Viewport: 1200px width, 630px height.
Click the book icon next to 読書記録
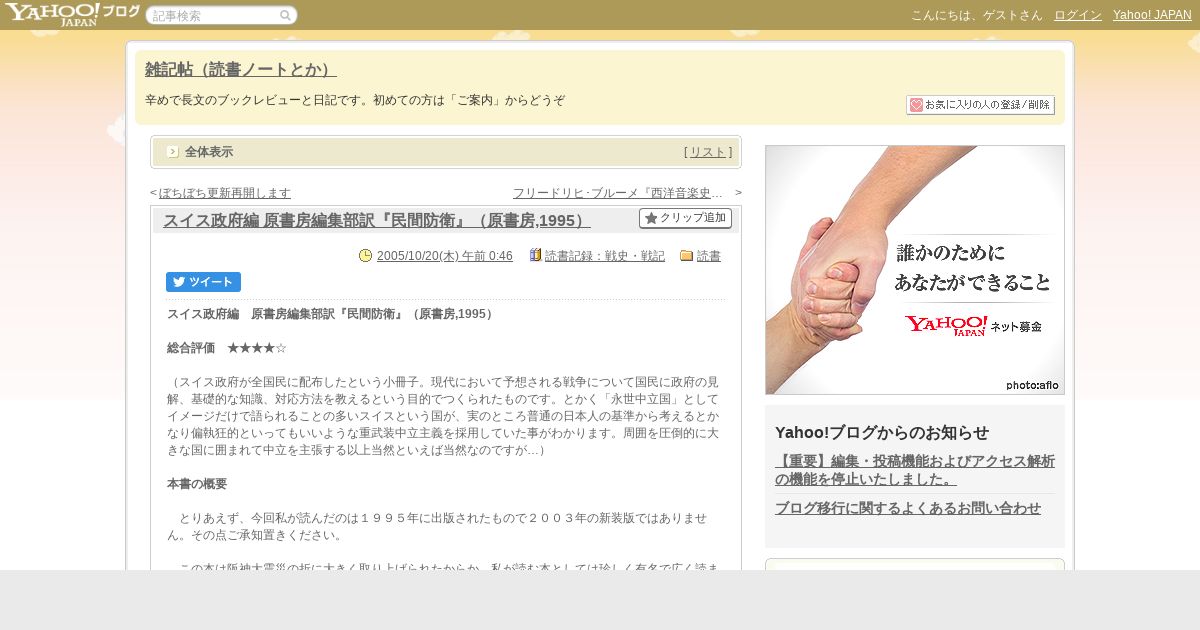coord(535,256)
